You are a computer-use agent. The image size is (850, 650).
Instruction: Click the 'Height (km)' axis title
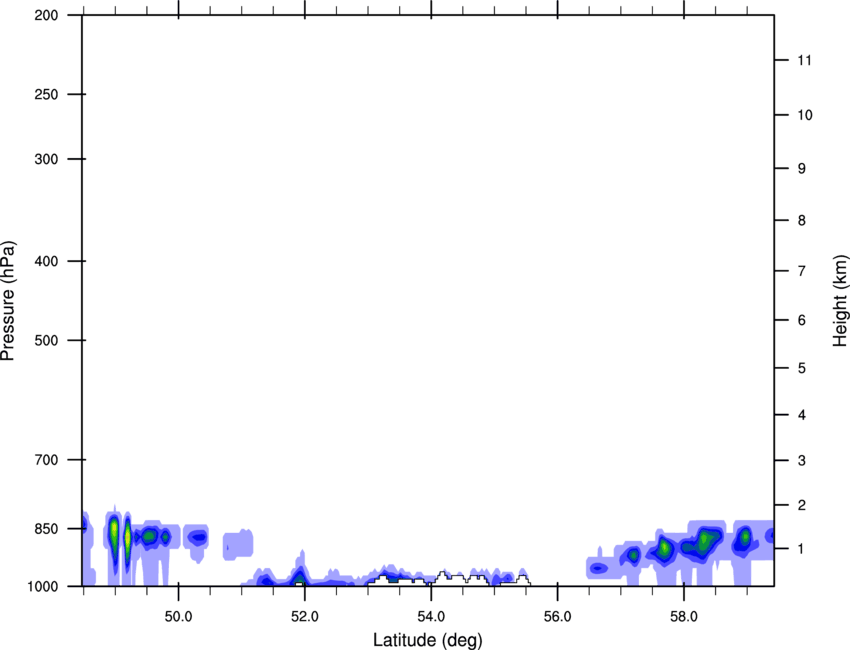840,301
